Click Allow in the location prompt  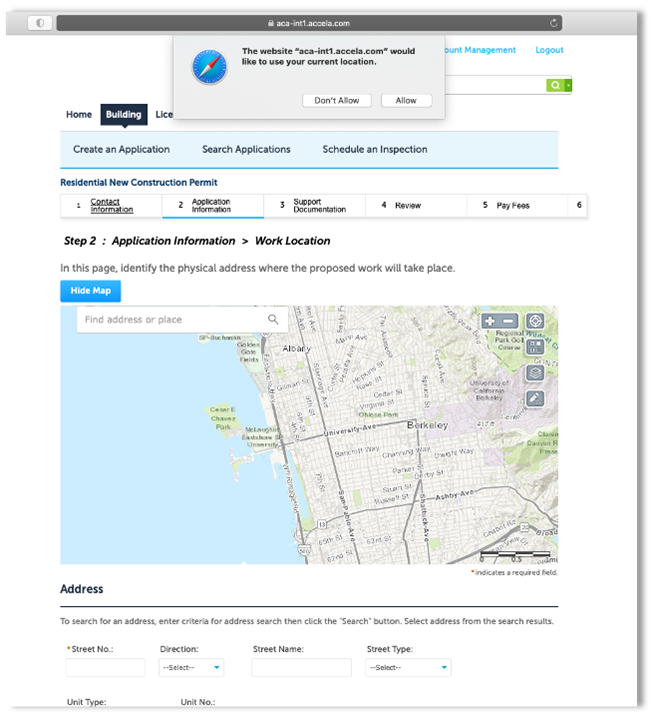(406, 100)
